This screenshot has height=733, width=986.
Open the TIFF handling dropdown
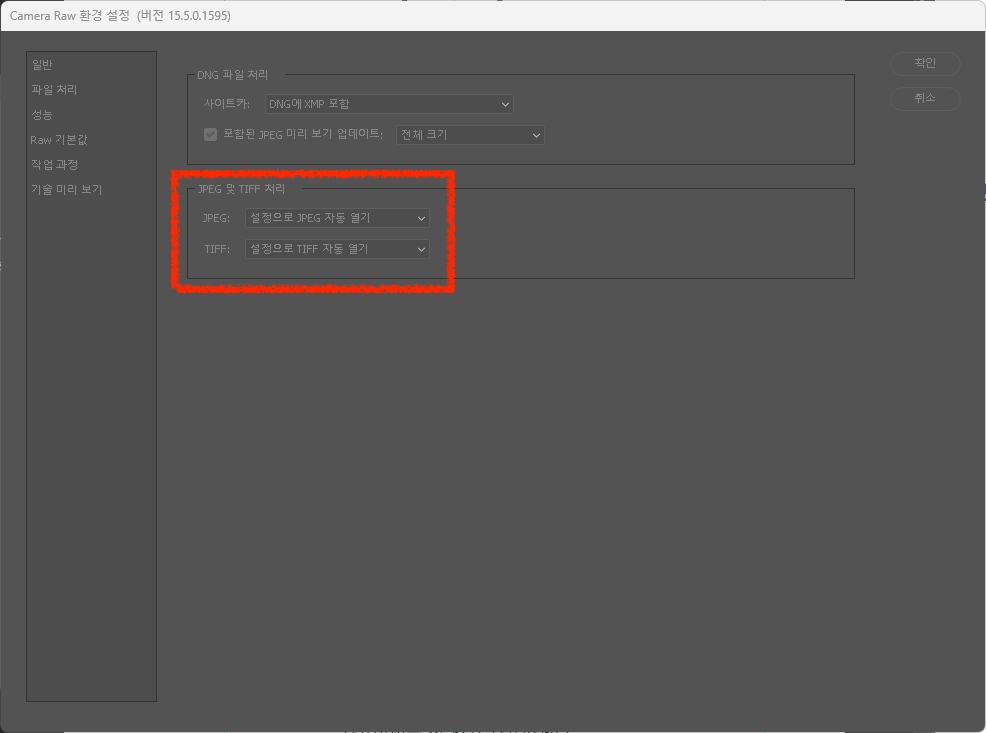pyautogui.click(x=337, y=249)
